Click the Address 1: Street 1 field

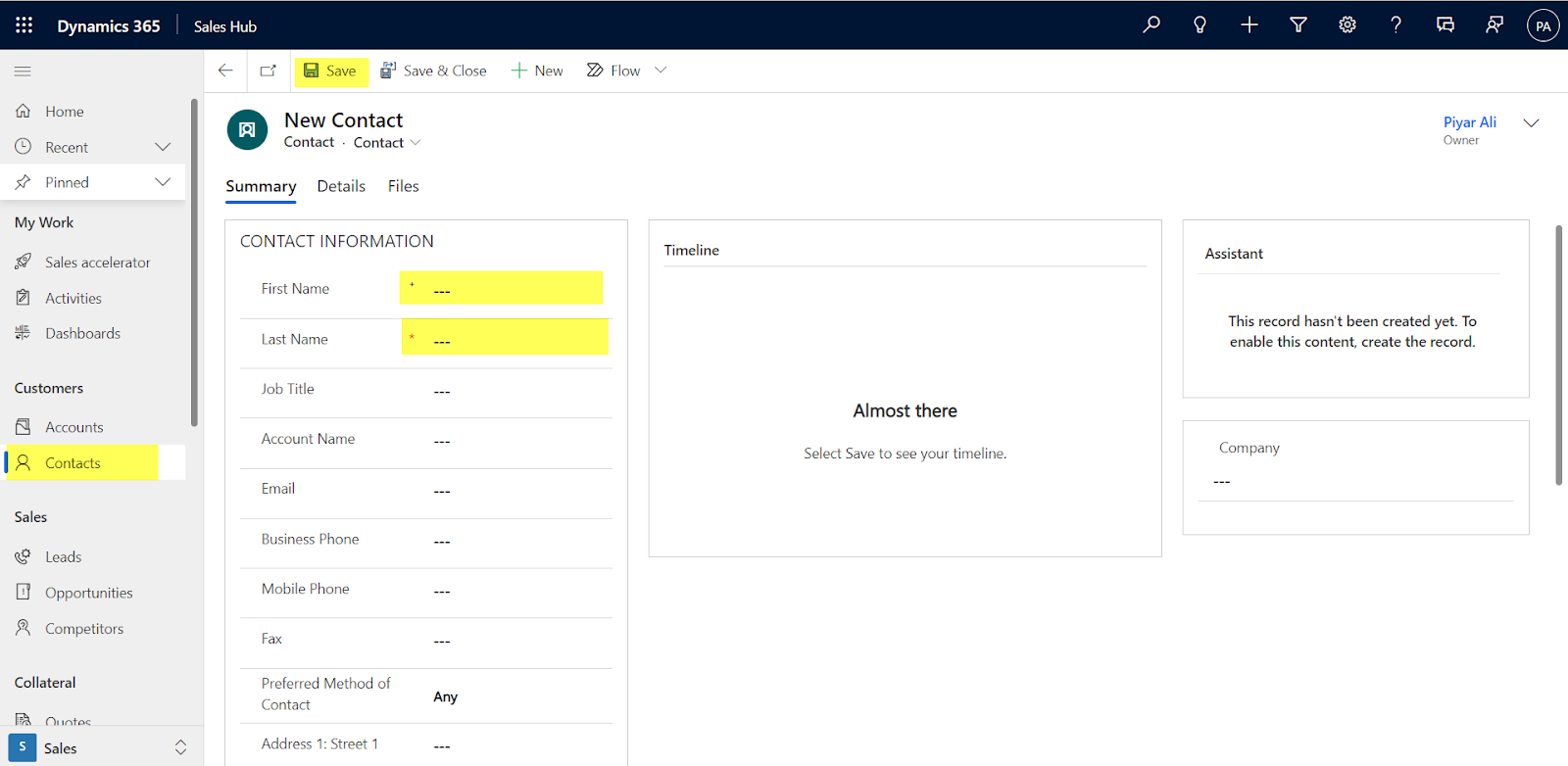pyautogui.click(x=519, y=745)
